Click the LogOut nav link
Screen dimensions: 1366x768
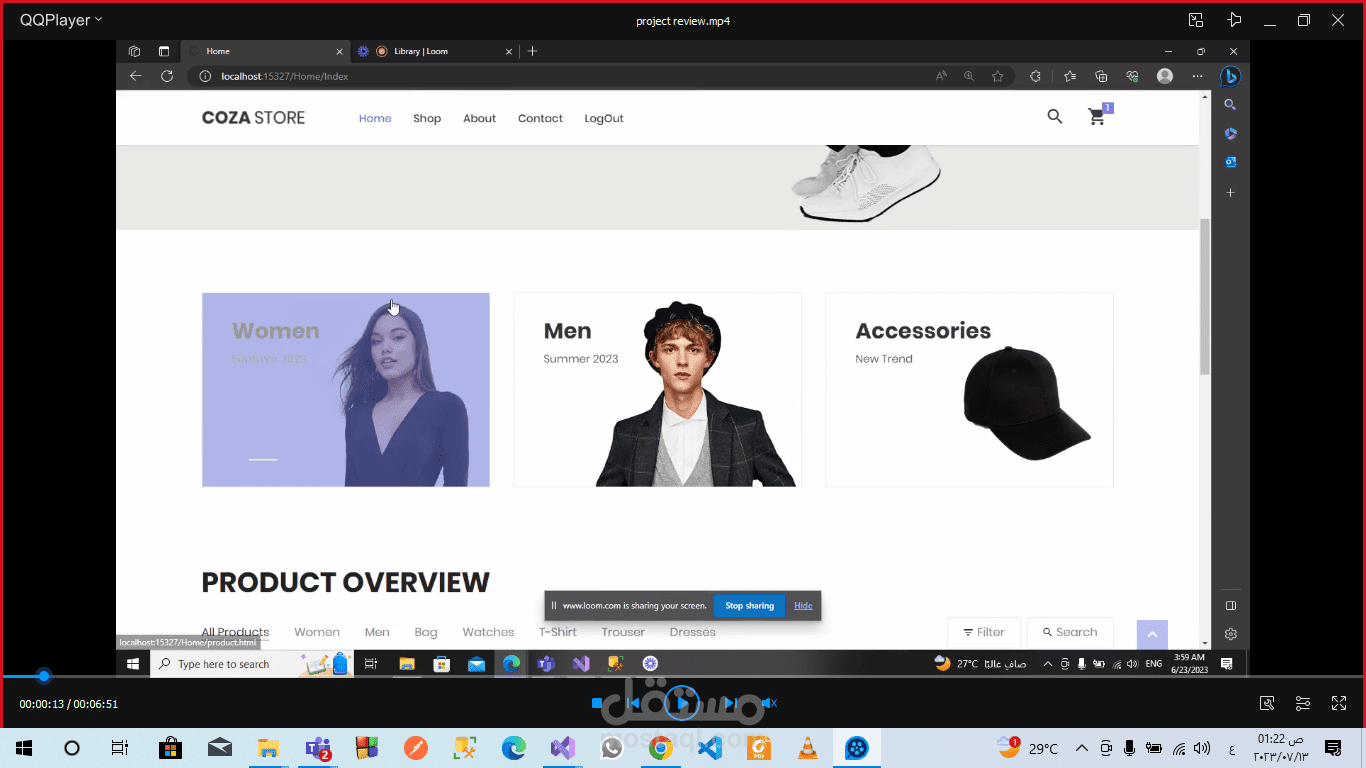point(604,118)
